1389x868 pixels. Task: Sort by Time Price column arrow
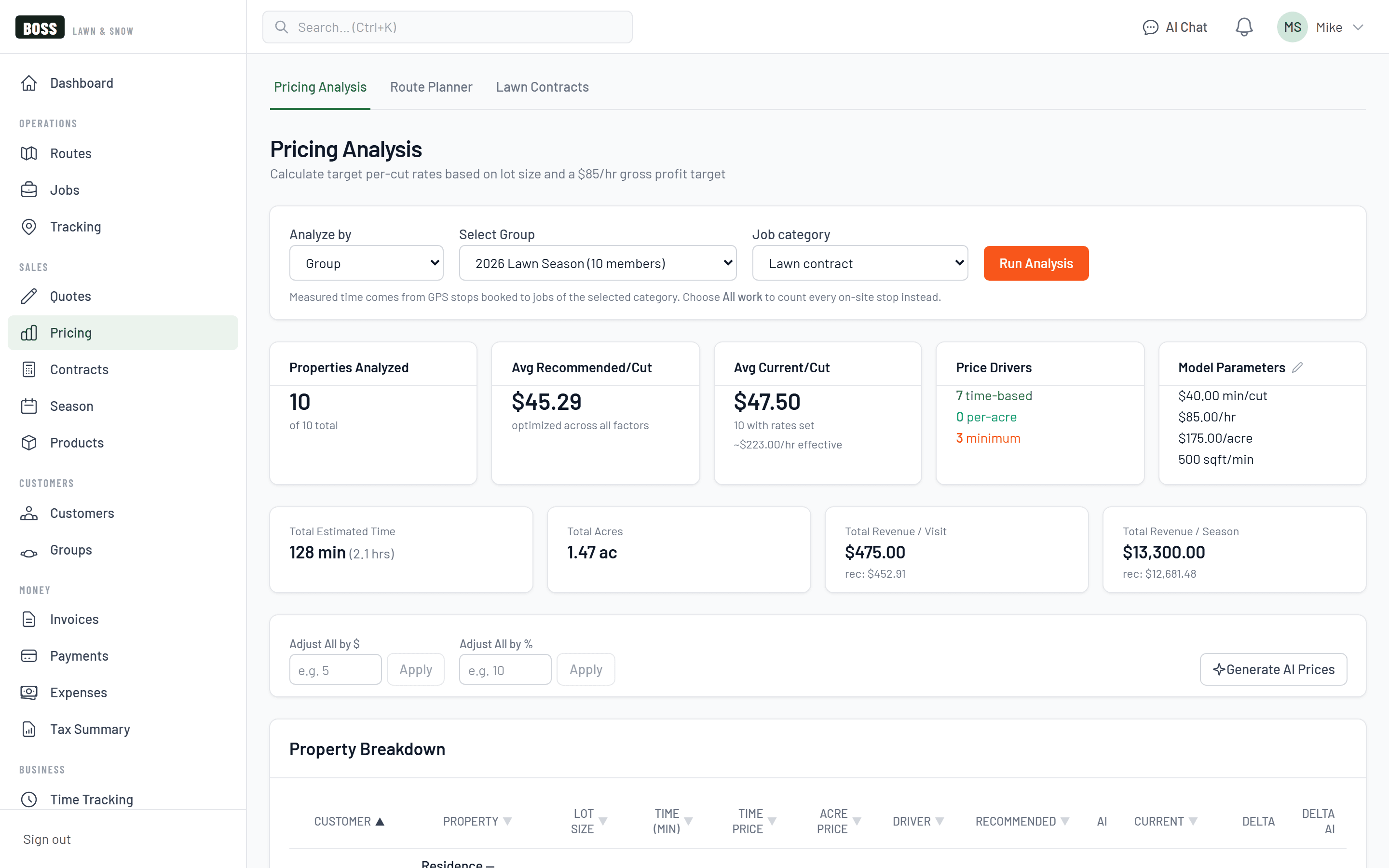(x=772, y=822)
